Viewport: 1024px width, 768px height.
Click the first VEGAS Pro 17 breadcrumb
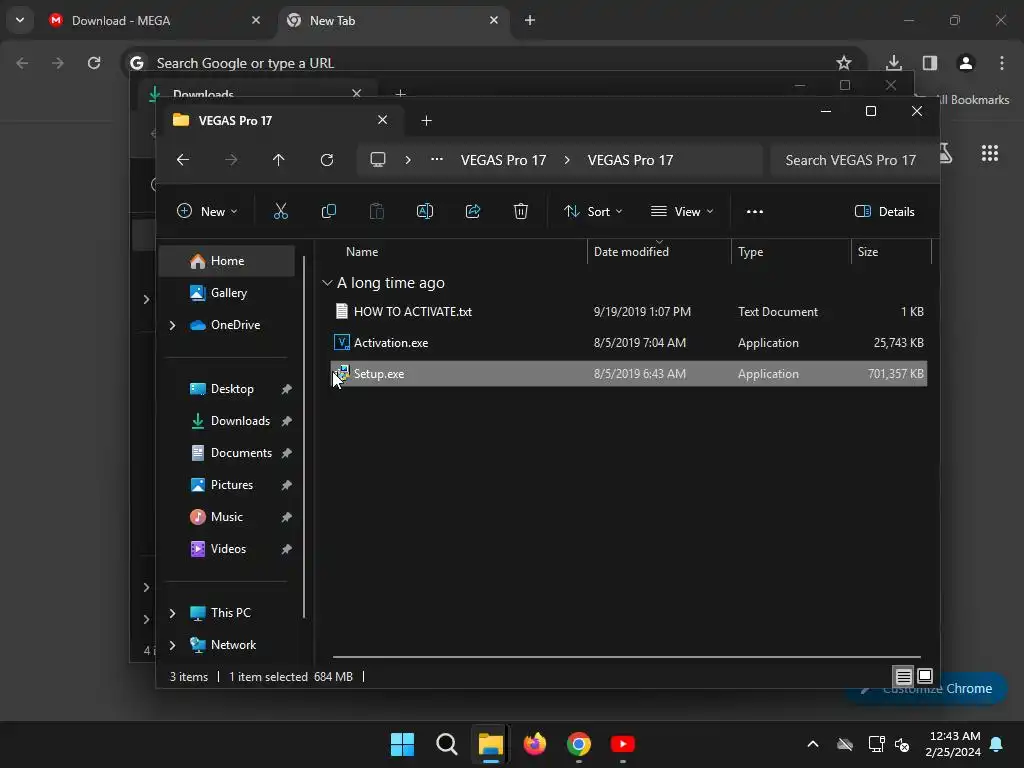[x=504, y=160]
